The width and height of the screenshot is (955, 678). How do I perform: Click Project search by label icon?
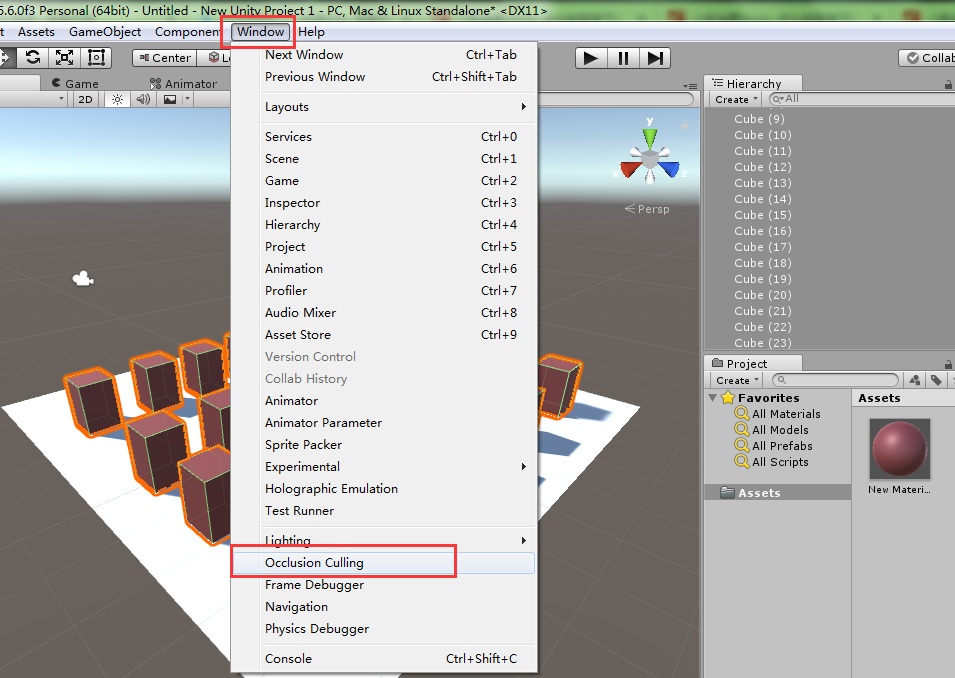tap(936, 380)
